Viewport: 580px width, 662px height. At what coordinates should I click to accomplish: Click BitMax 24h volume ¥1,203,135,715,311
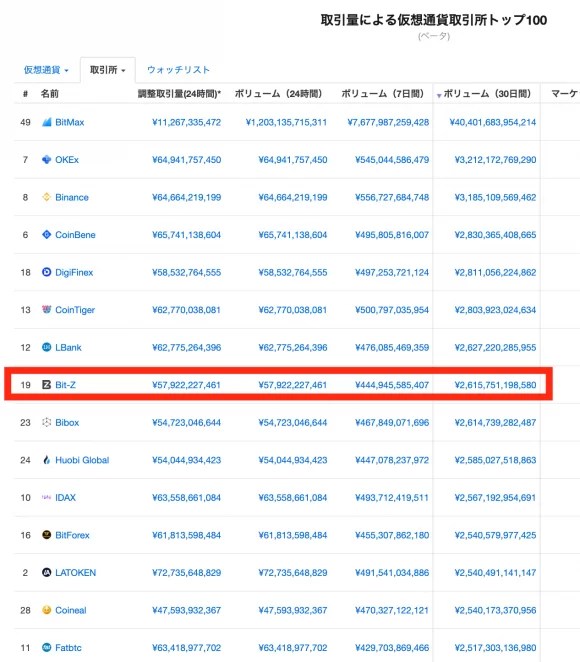point(286,122)
